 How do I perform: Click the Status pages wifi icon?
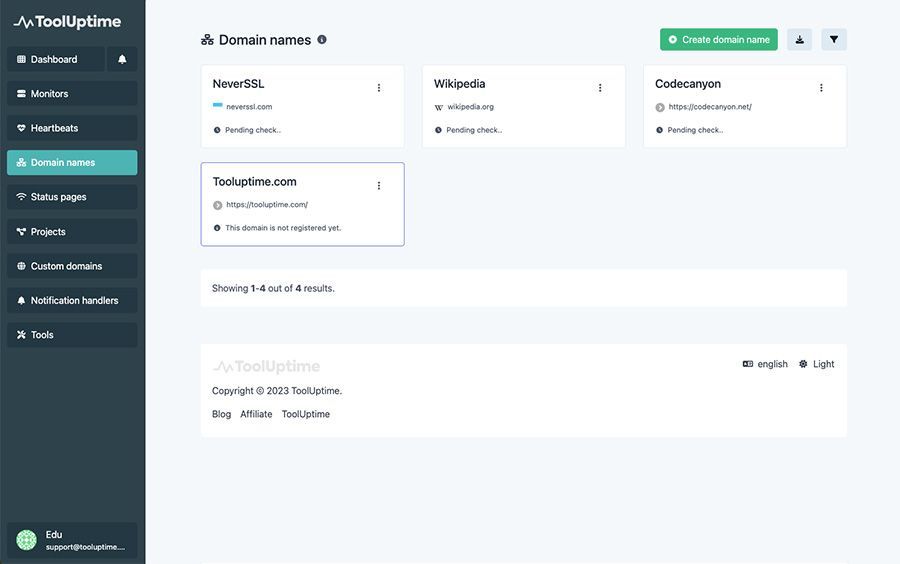[21, 197]
